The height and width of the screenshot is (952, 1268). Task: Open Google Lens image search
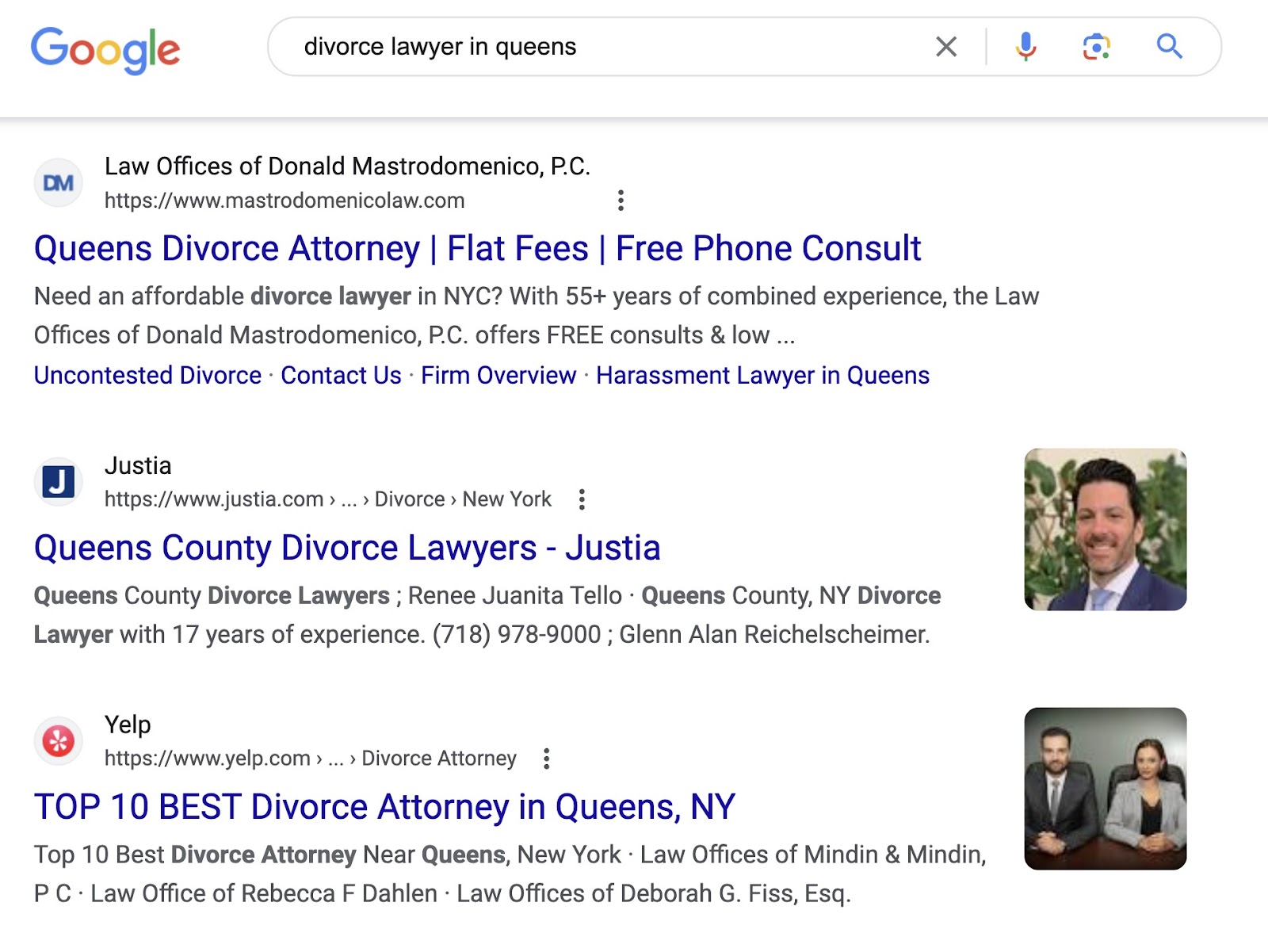(x=1096, y=47)
